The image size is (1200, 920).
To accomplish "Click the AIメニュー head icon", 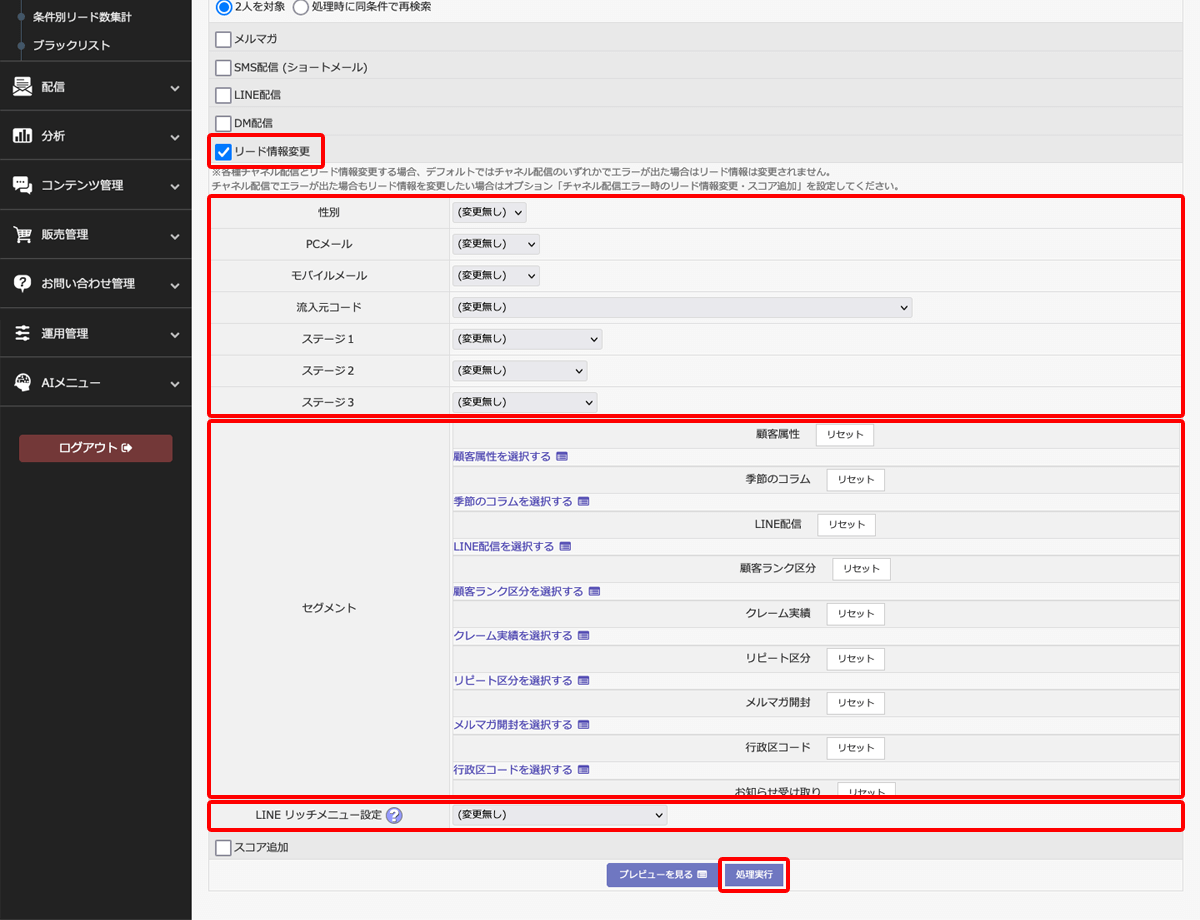I will (22, 383).
